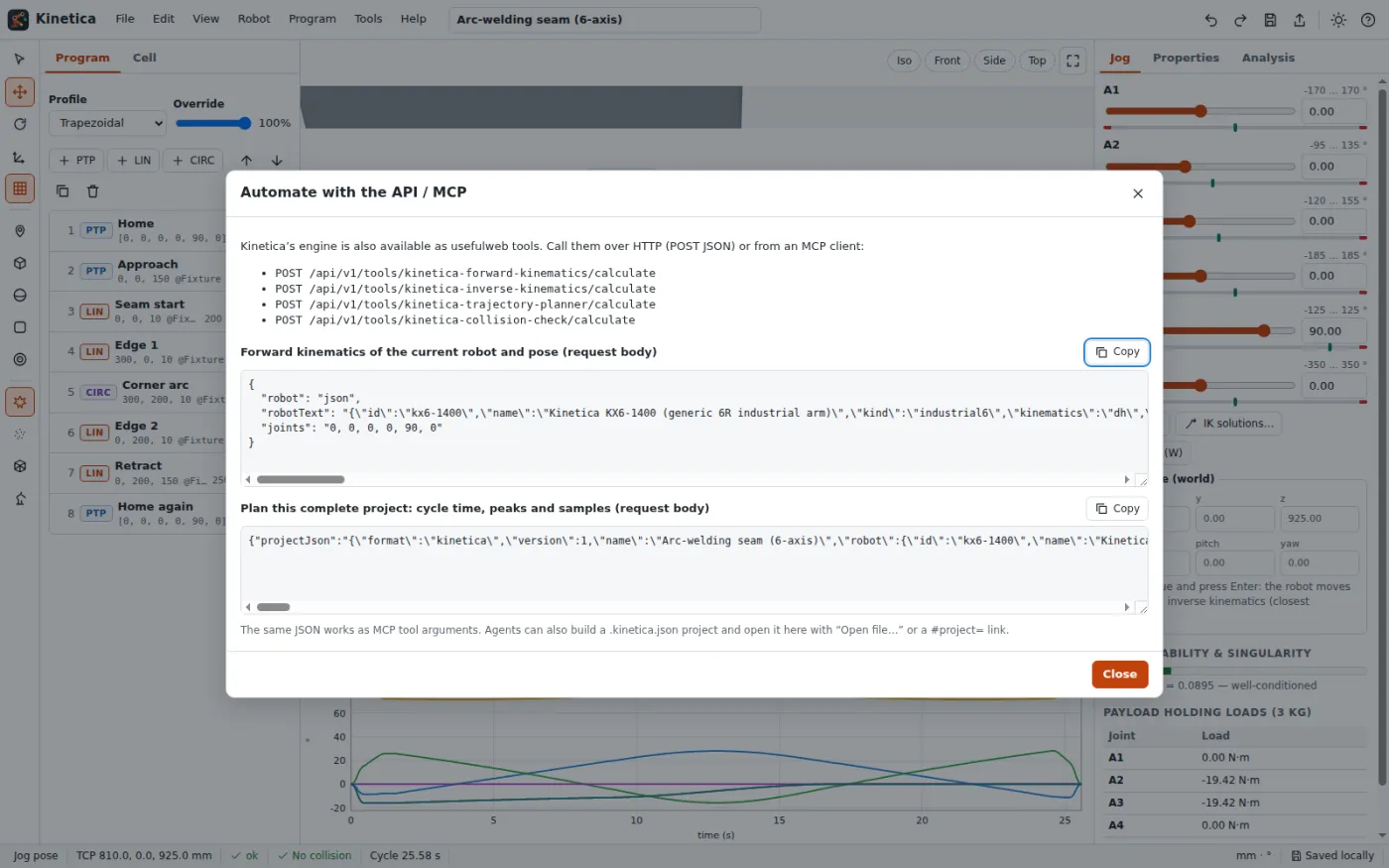
Task: Duplicate the selected program step
Action: [x=63, y=191]
